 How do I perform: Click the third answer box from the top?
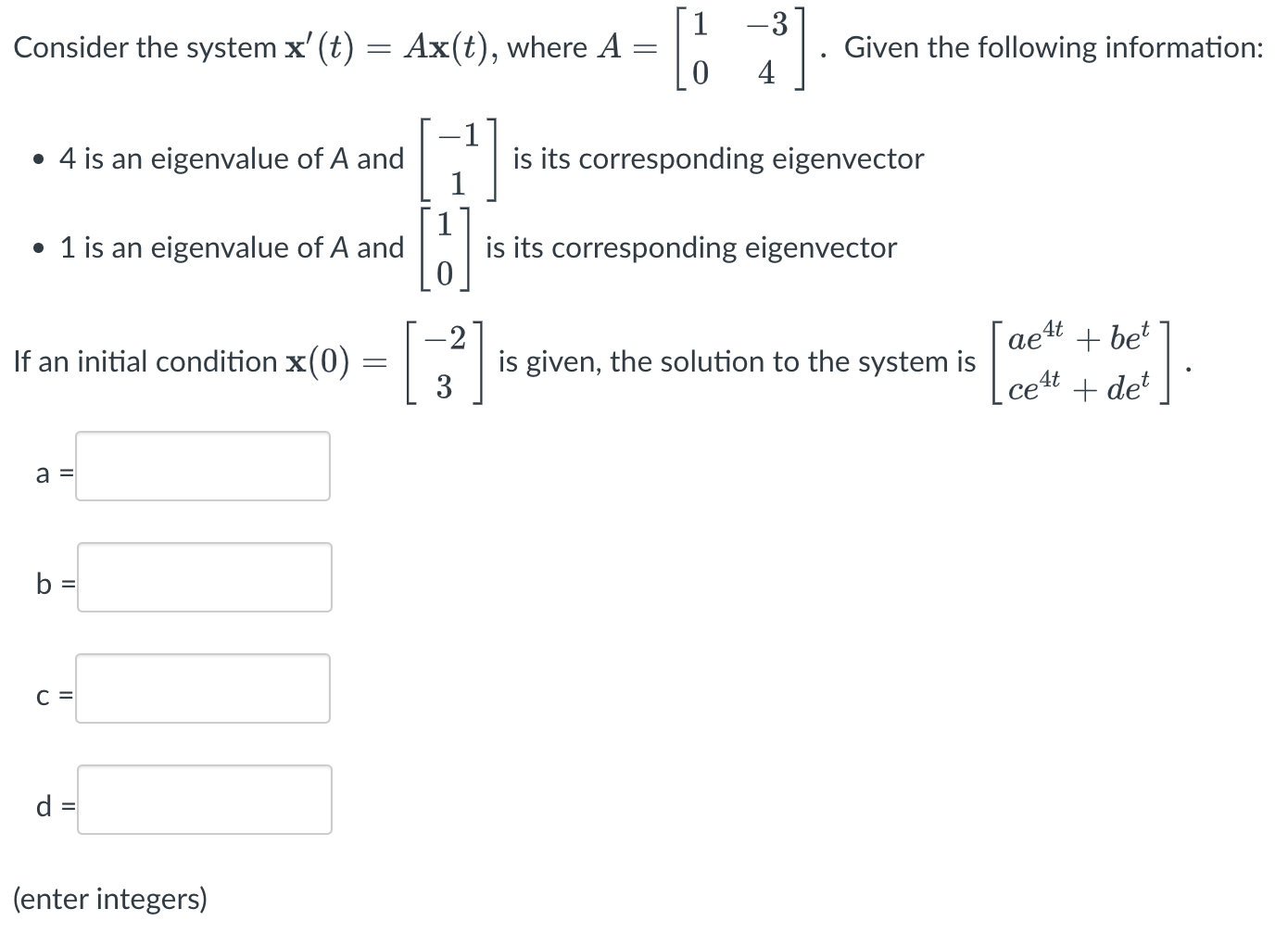(x=202, y=688)
